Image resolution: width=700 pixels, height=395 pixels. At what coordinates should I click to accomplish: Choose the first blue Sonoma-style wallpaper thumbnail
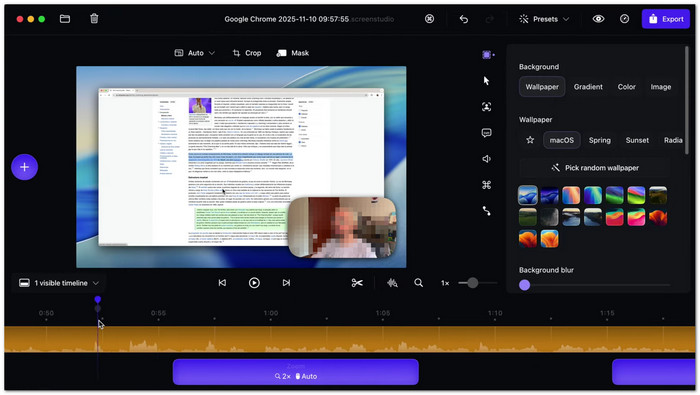pos(528,195)
